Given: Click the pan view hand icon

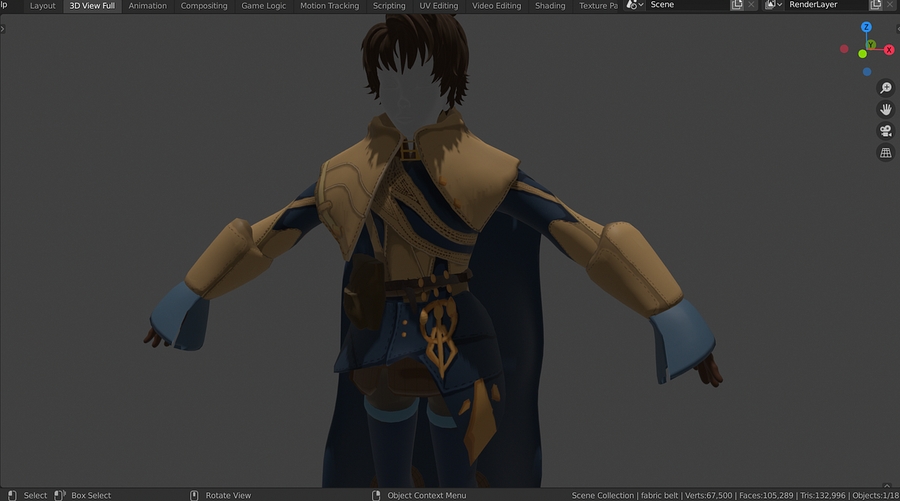Looking at the screenshot, I should click(885, 109).
